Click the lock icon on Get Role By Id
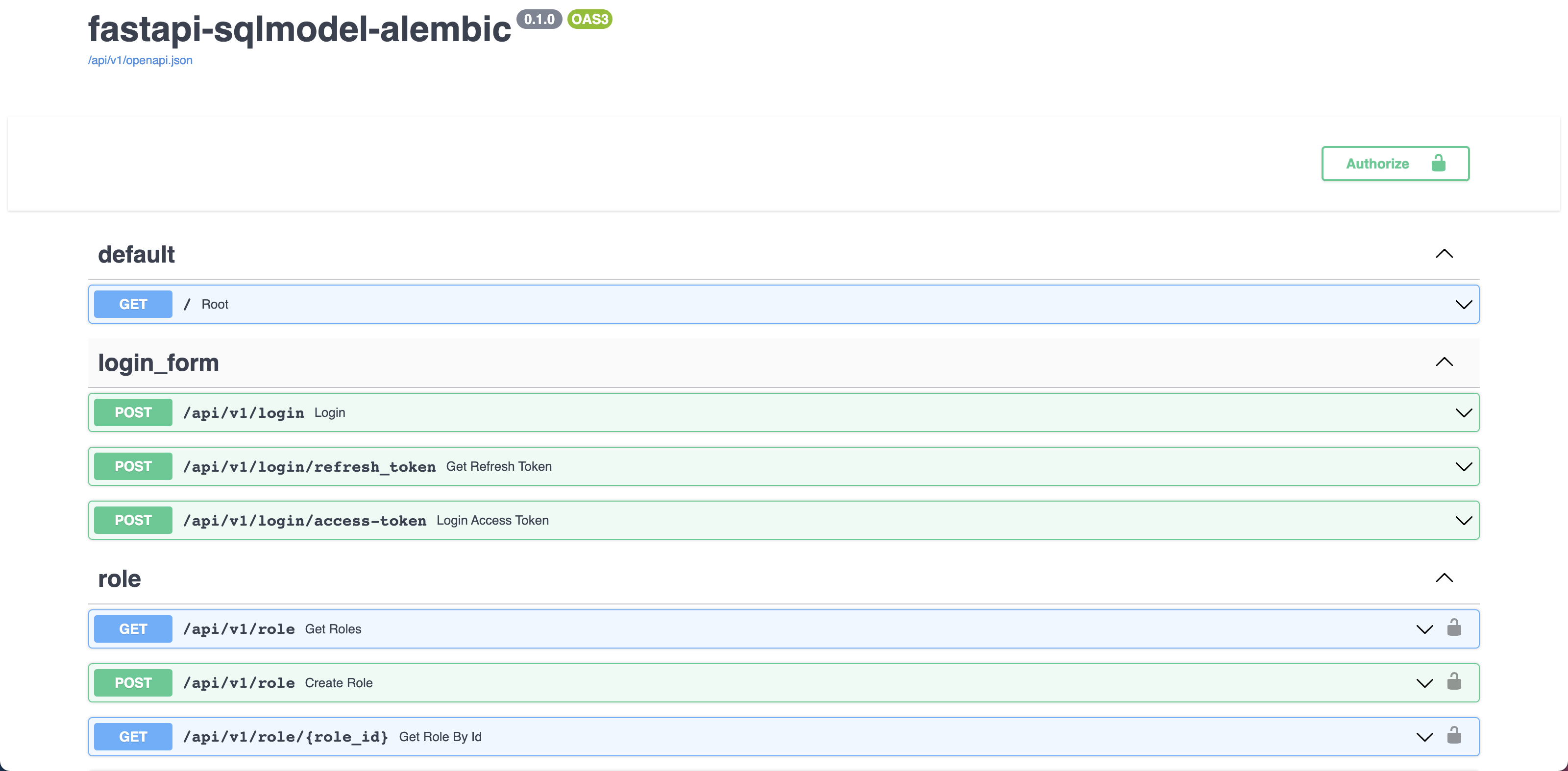Screen dimensions: 1568x771 click(x=1453, y=736)
